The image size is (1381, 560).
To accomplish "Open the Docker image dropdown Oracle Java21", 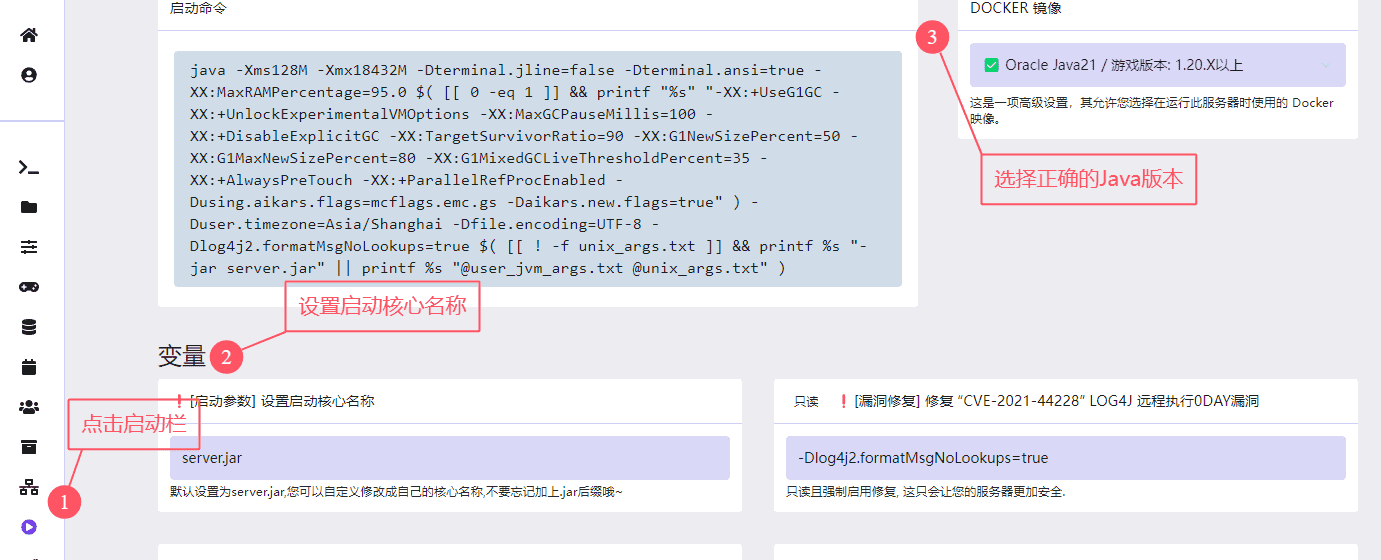I will pyautogui.click(x=1158, y=65).
